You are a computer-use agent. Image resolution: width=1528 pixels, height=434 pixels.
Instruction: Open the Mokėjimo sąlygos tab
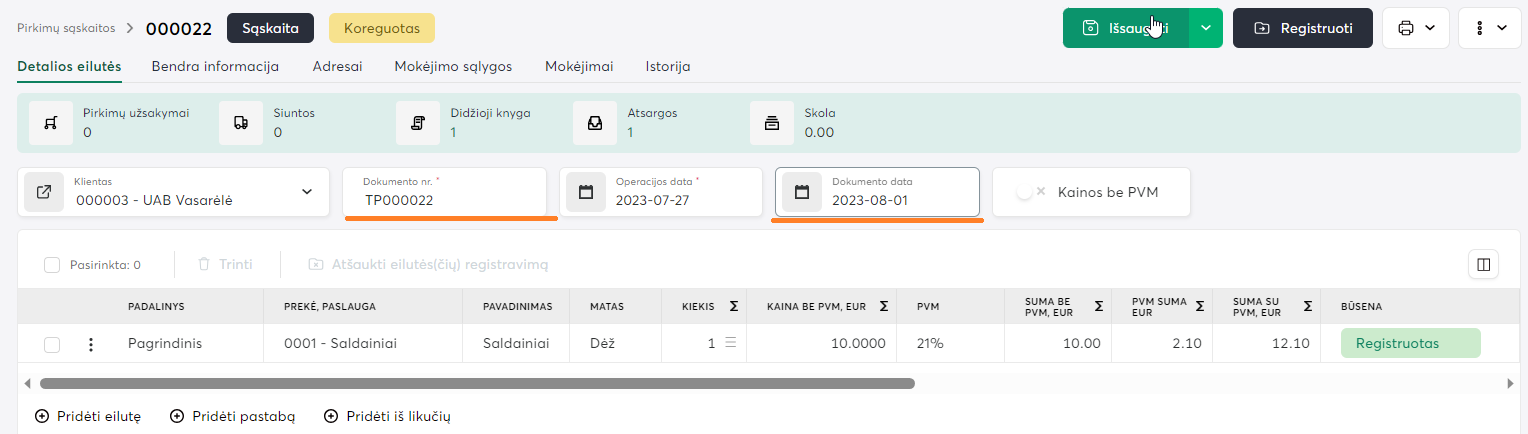[x=453, y=66]
